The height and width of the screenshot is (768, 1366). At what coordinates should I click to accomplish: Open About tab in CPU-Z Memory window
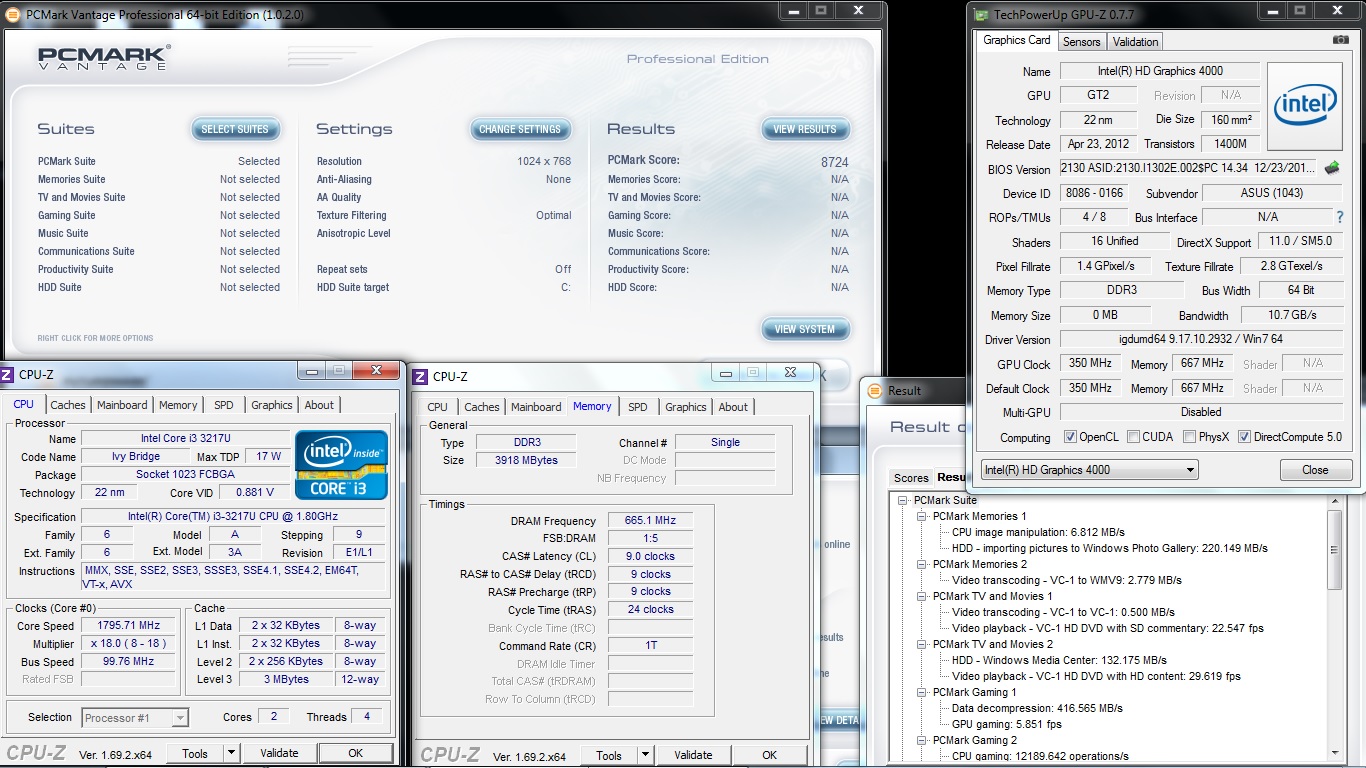pos(733,407)
